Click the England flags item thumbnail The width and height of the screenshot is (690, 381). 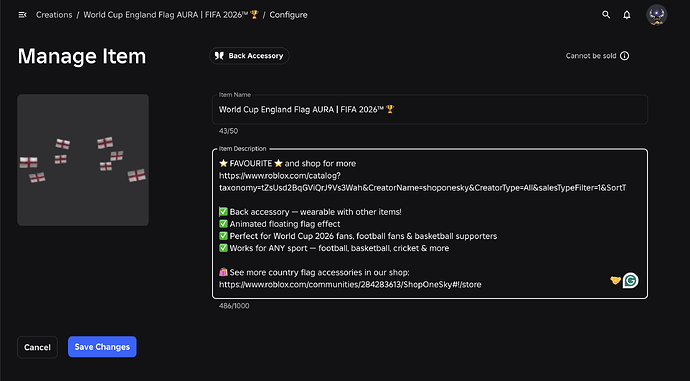(83, 160)
